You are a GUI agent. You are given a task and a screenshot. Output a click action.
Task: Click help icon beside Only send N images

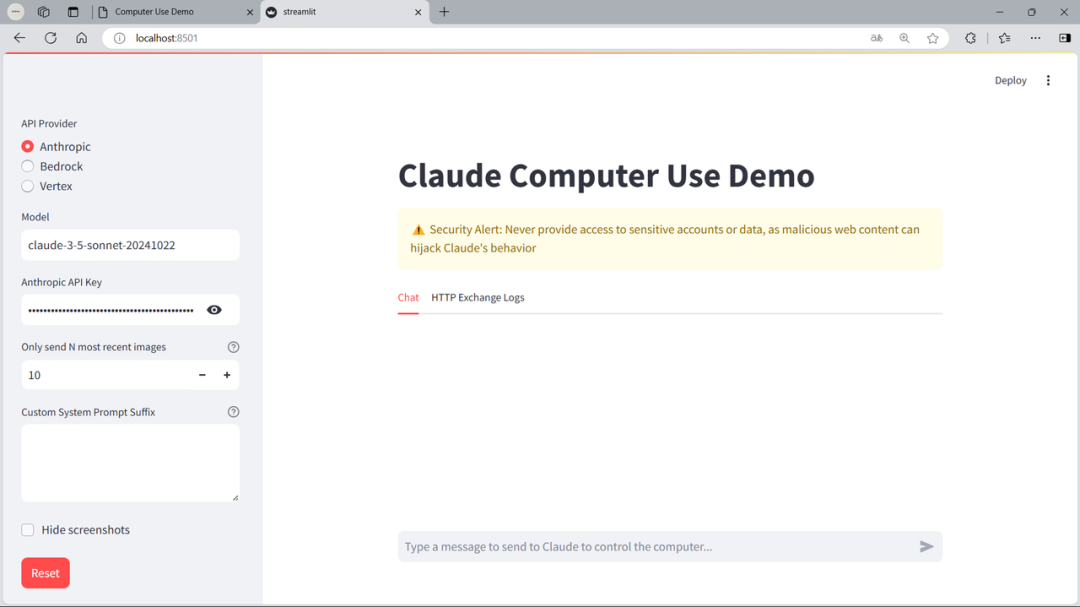point(233,347)
